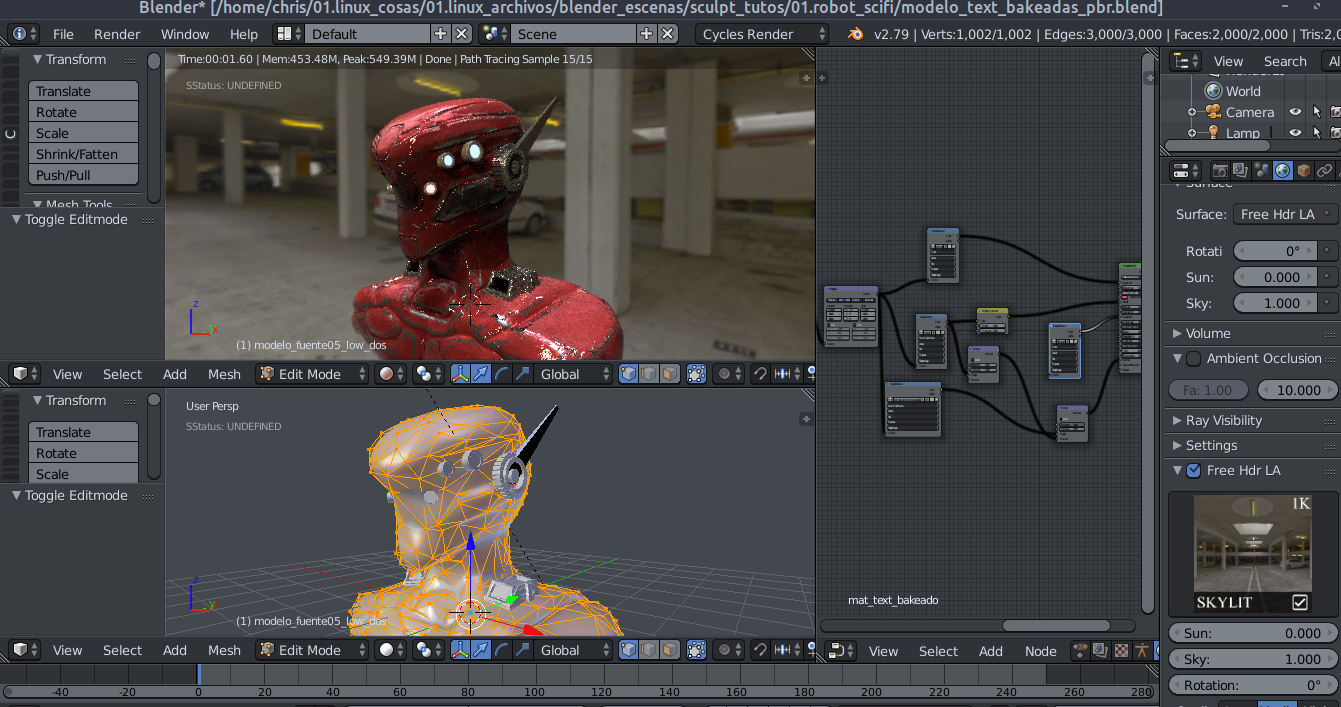This screenshot has height=707, width=1341.
Task: Click the Push/Pull button
Action: coord(83,175)
